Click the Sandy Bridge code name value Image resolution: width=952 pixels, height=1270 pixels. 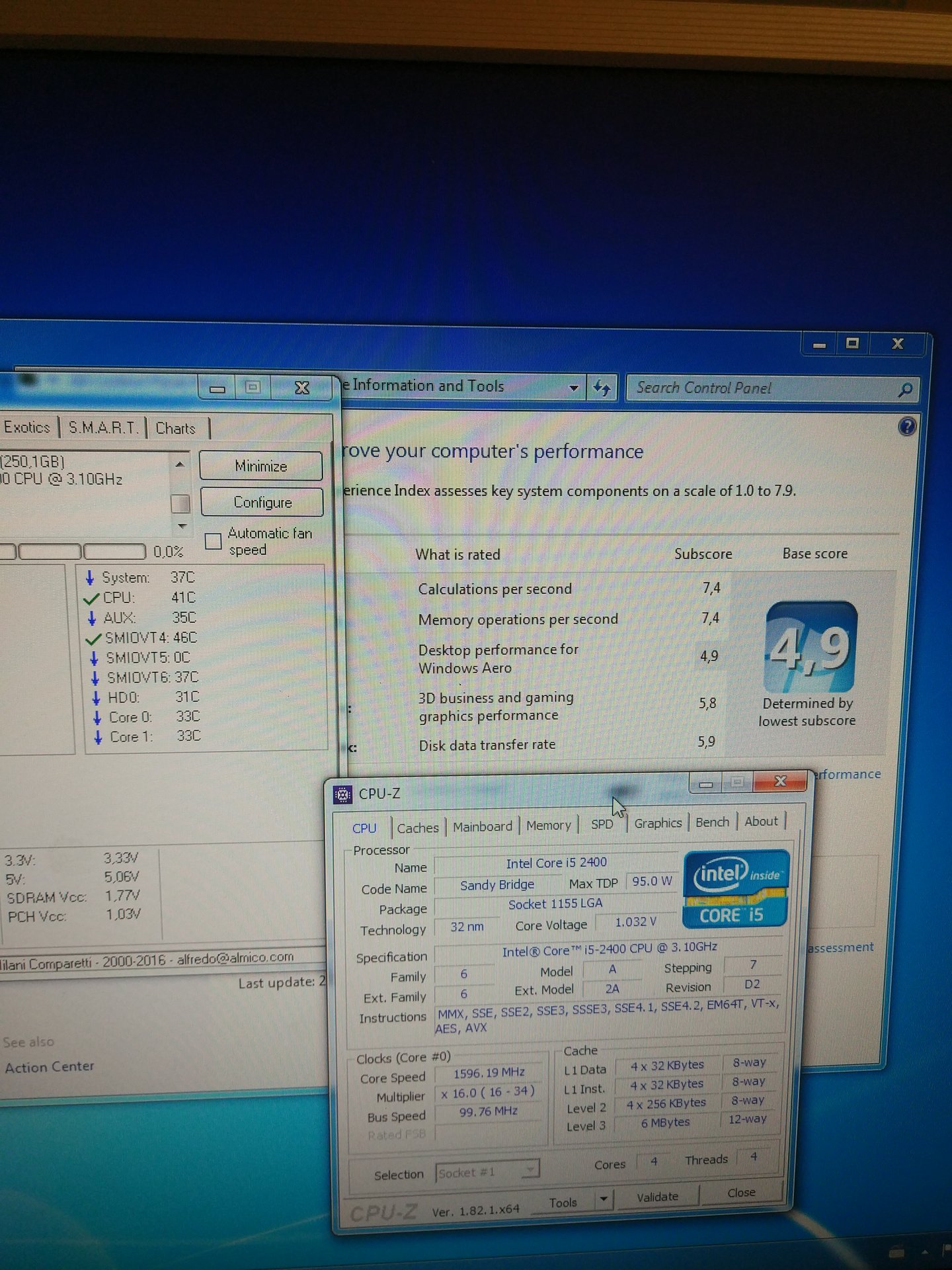497,884
